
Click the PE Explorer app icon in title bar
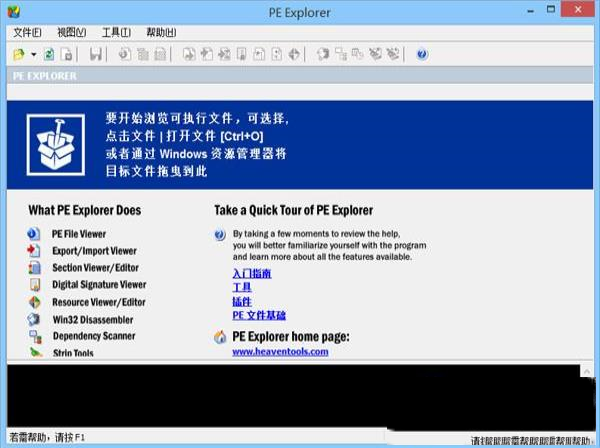(14, 11)
